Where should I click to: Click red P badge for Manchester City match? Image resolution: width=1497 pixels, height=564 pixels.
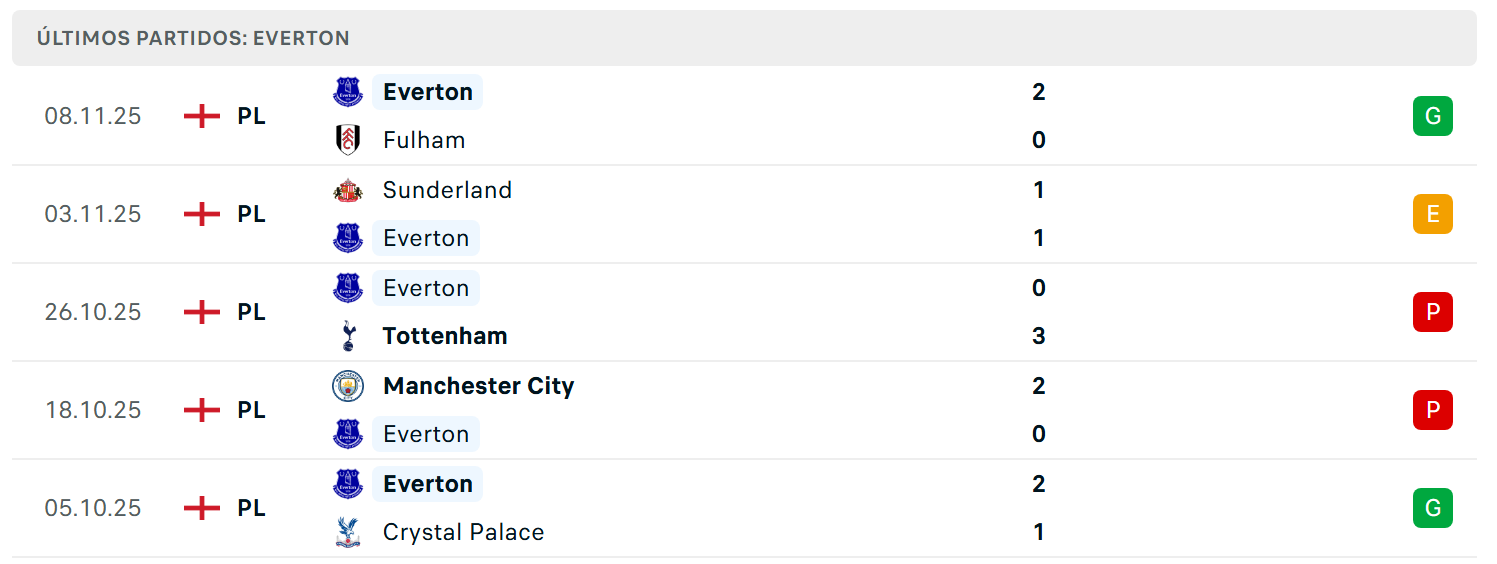[1432, 410]
